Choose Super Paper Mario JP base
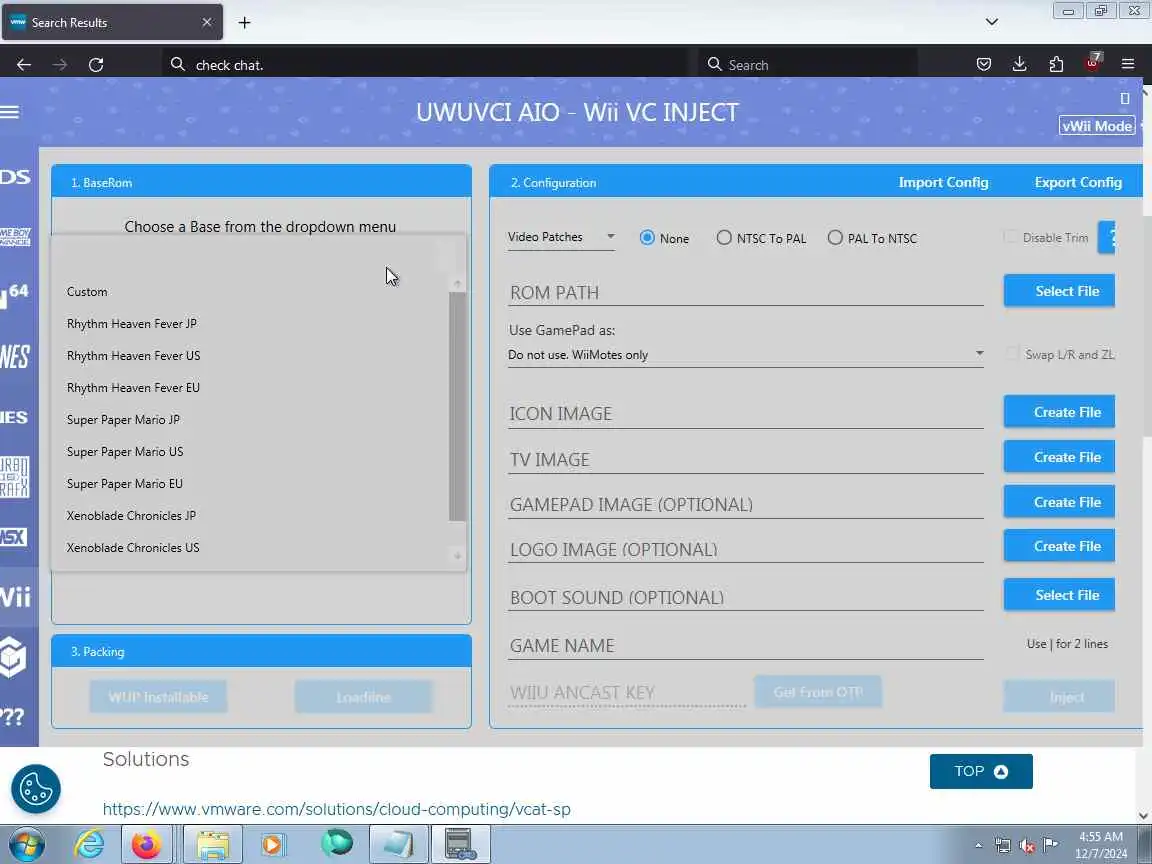Image resolution: width=1152 pixels, height=864 pixels. [x=250, y=420]
